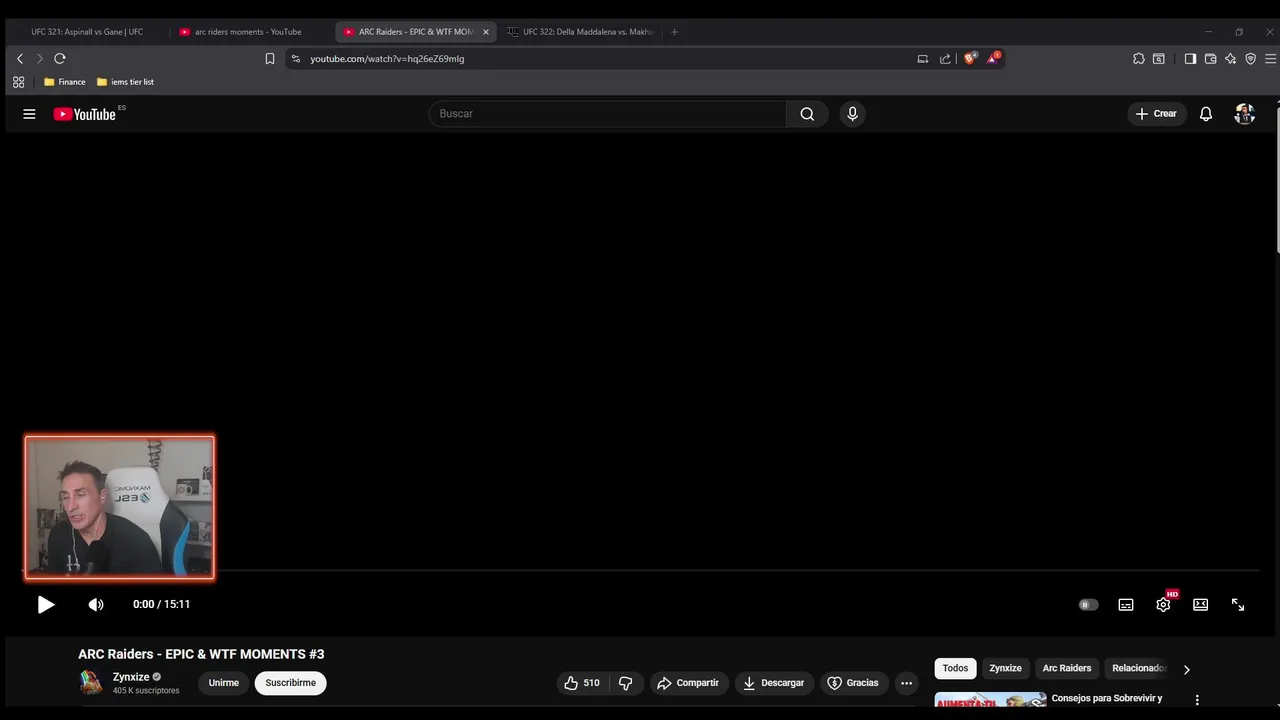The width and height of the screenshot is (1280, 720).
Task: Open tab search icon in toolbar
Action: [x=1159, y=59]
